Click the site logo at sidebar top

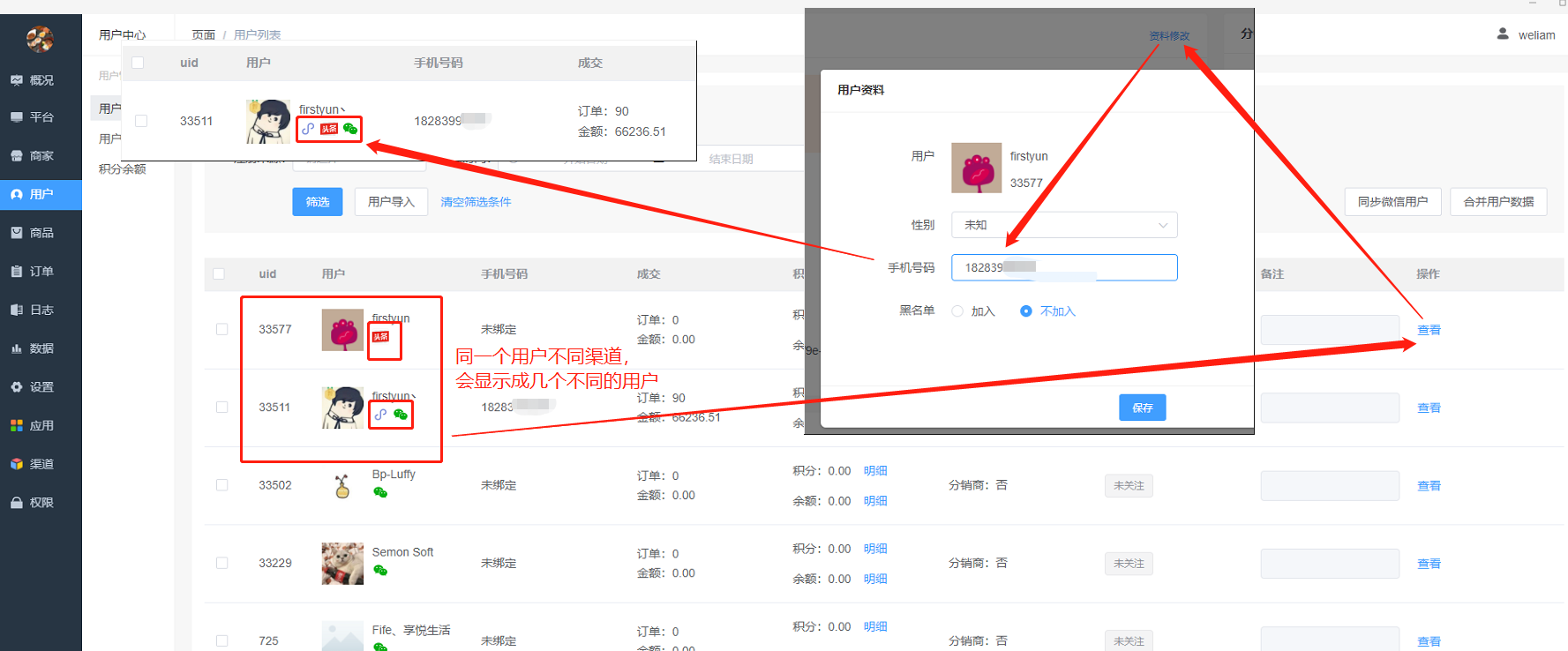(40, 39)
